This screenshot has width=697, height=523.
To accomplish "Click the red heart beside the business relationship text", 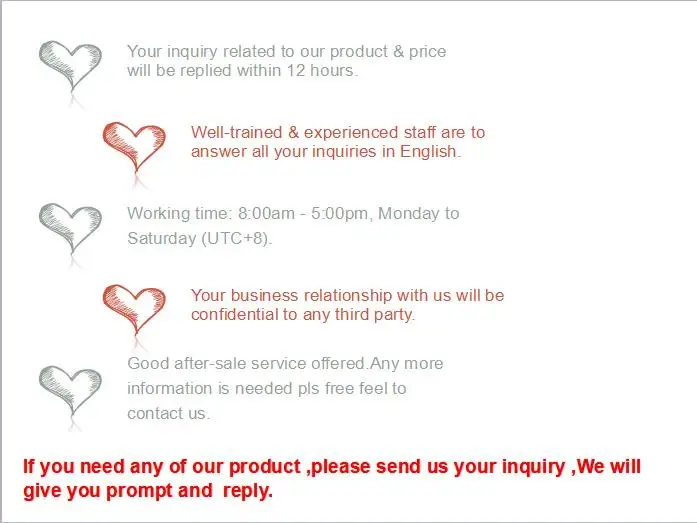I will click(x=133, y=307).
